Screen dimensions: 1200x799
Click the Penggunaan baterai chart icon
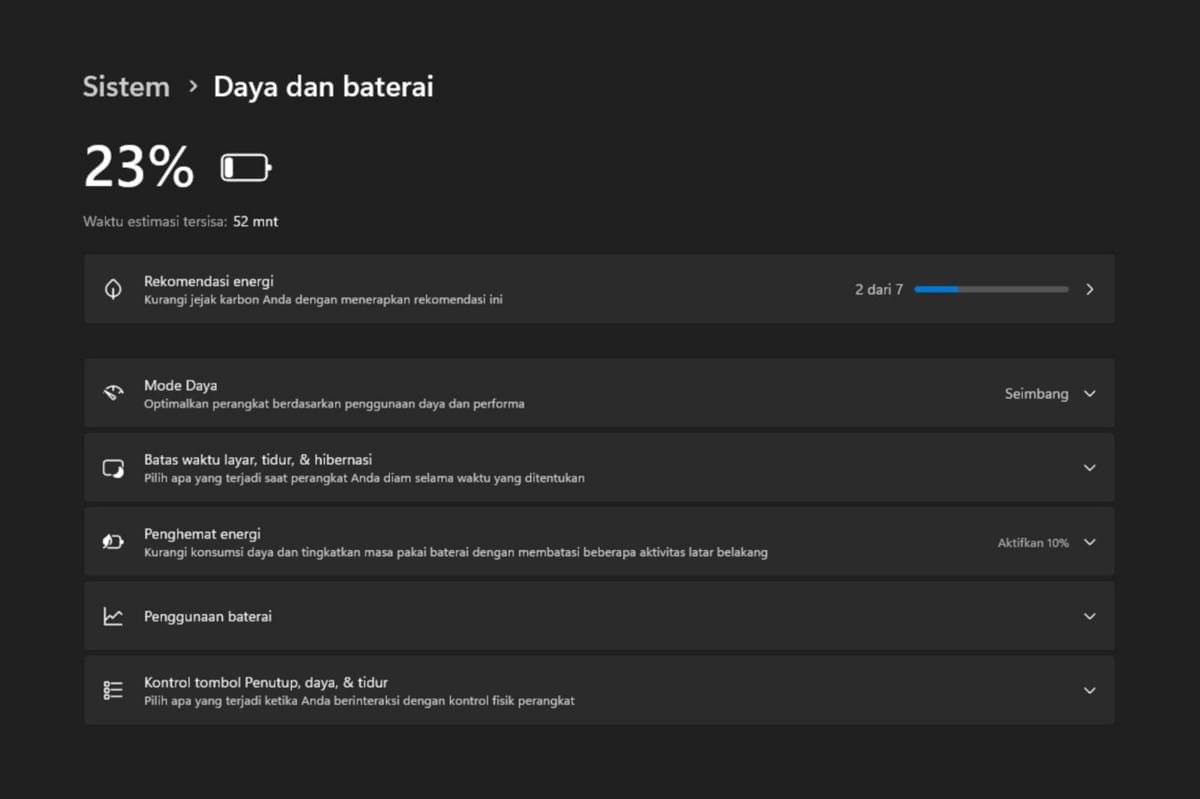click(x=113, y=616)
